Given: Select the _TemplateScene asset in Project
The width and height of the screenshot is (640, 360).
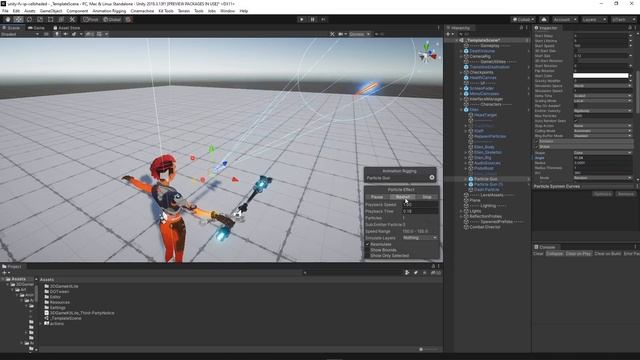Looking at the screenshot, I should 65,318.
